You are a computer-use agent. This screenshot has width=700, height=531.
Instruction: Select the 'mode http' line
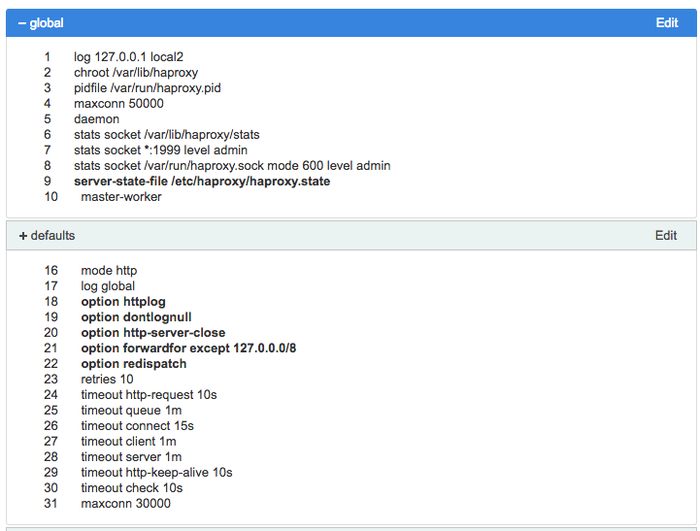point(109,271)
